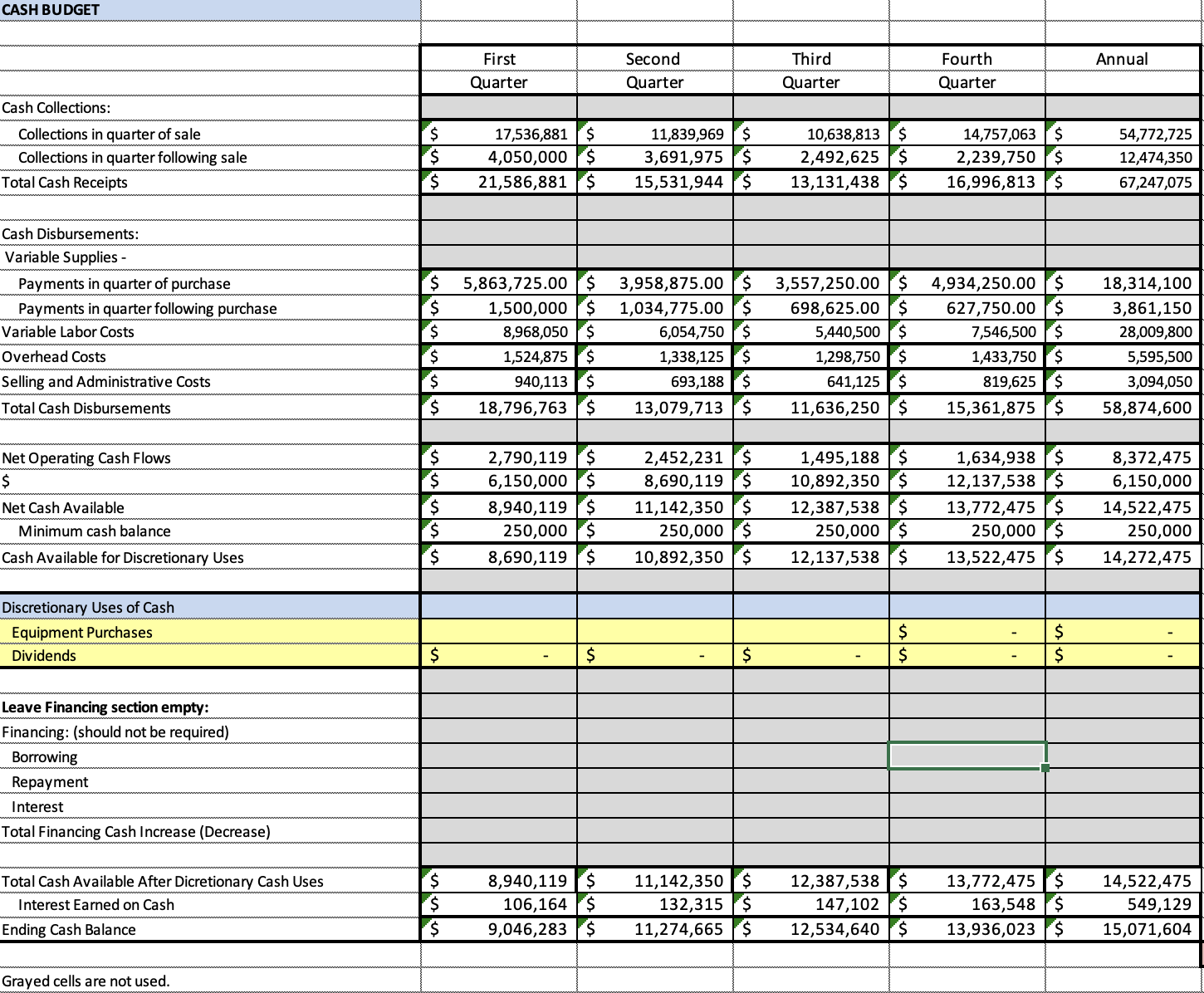Select 'Collections in quarter of sale' label

pos(110,134)
